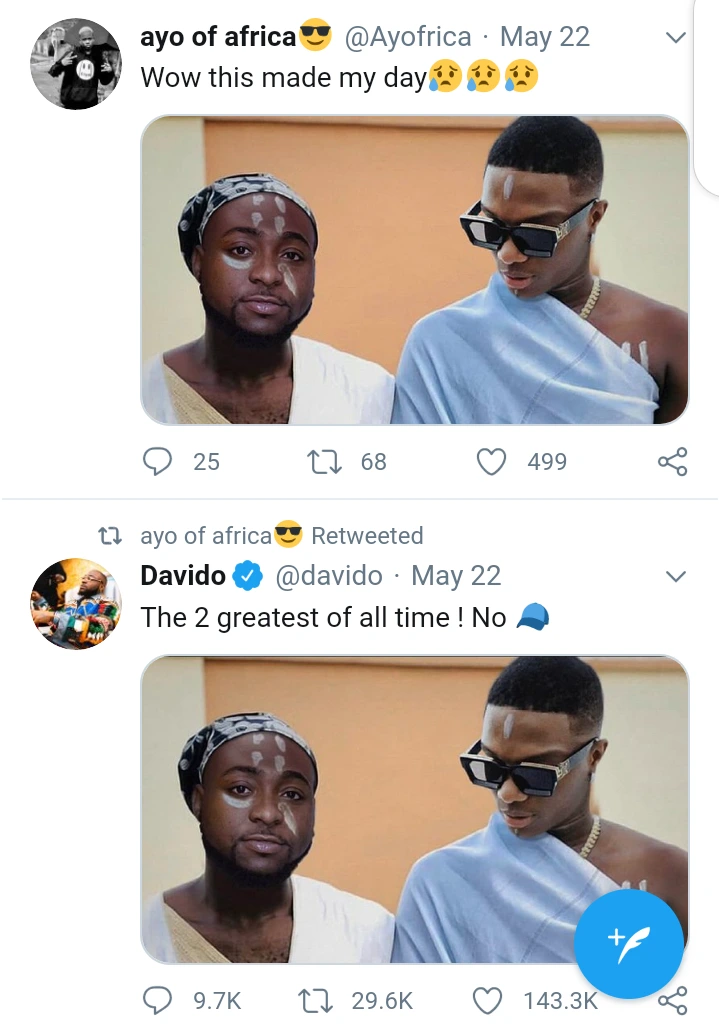Share Davido's tweet

pyautogui.click(x=674, y=1000)
